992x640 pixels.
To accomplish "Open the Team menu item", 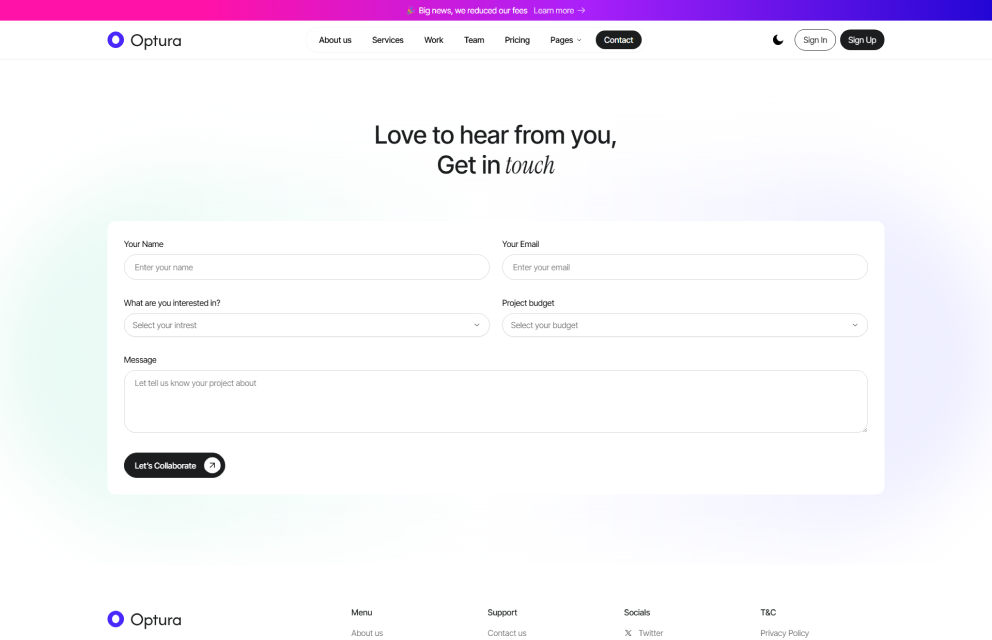I will 474,40.
